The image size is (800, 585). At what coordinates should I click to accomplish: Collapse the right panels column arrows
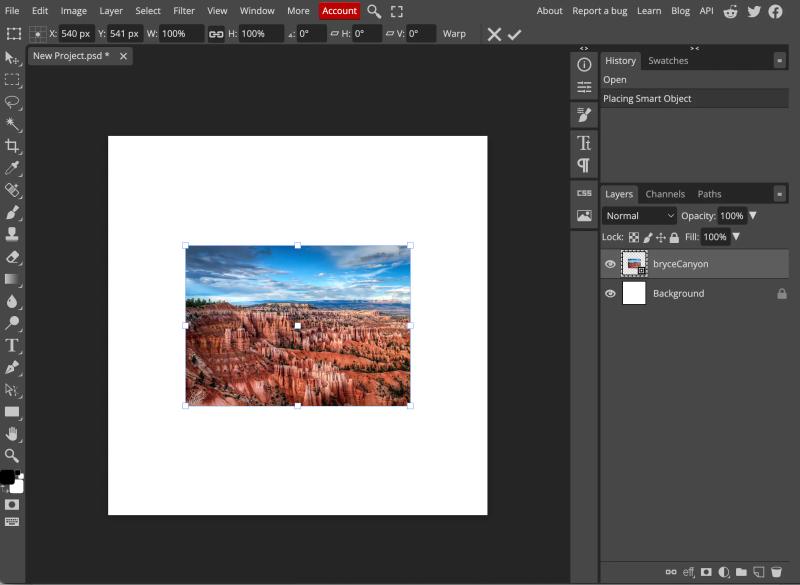(x=694, y=48)
